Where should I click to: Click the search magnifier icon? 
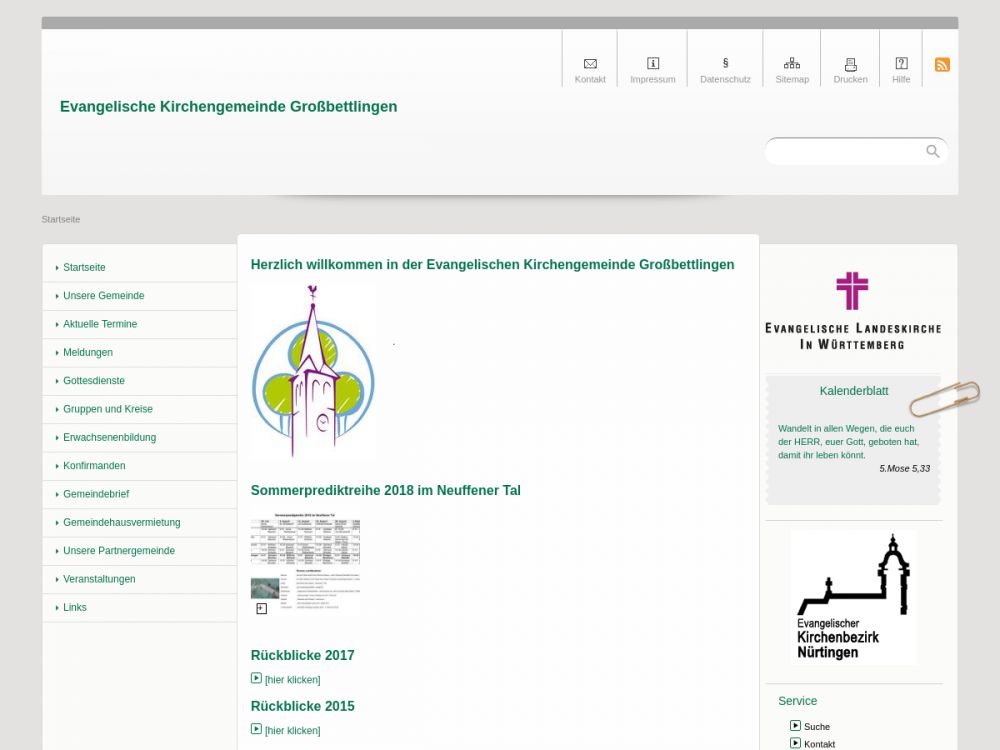click(933, 151)
